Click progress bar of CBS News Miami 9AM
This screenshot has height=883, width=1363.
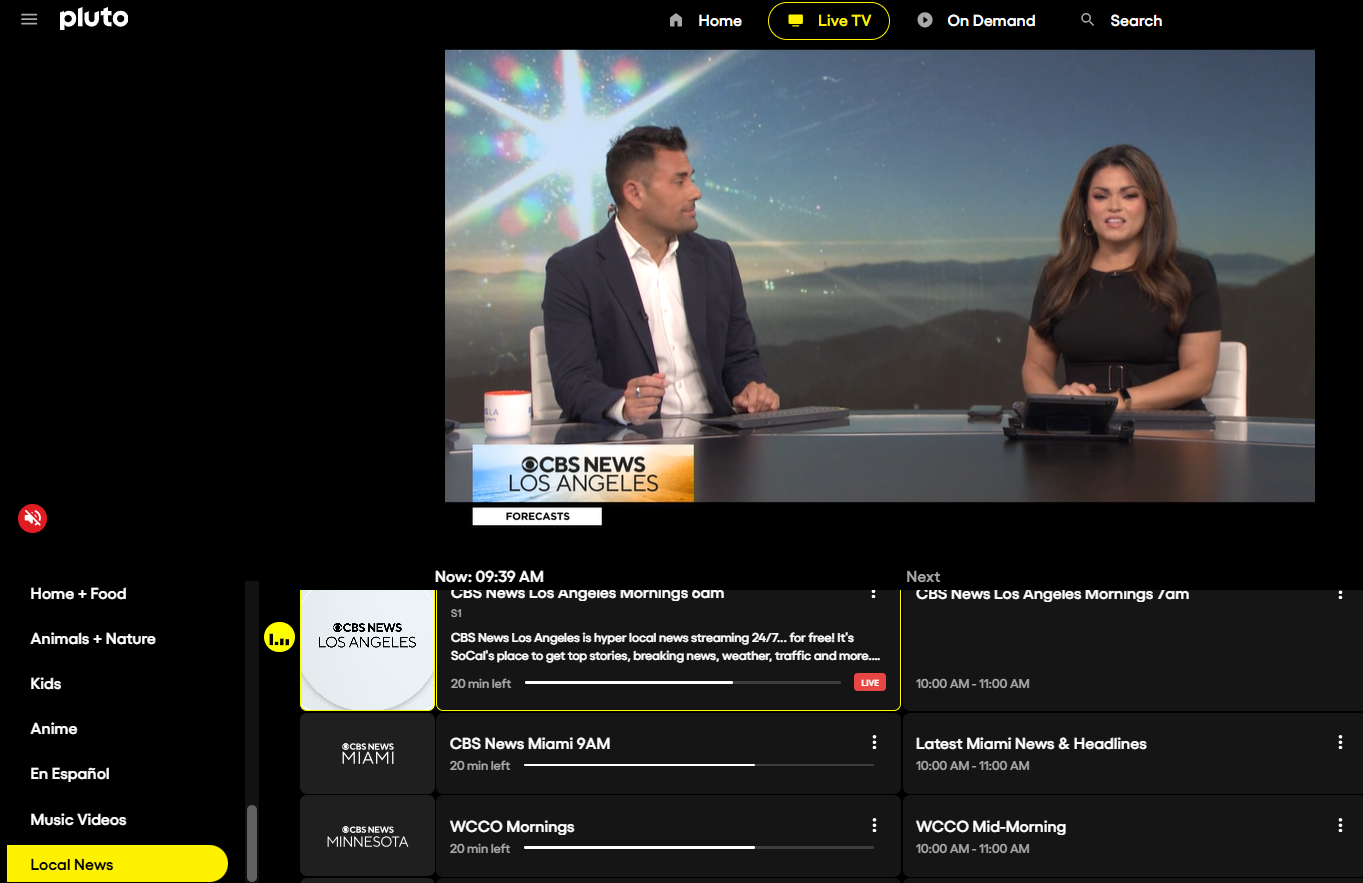[x=699, y=765]
